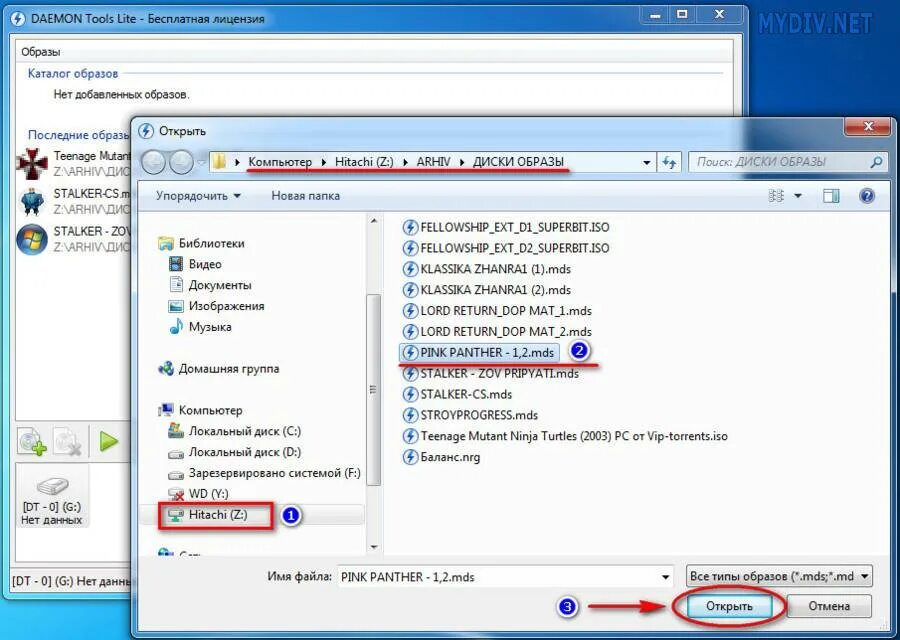Screen dimensions: 900x640
Task: Click the Новая папка button
Action: [305, 196]
